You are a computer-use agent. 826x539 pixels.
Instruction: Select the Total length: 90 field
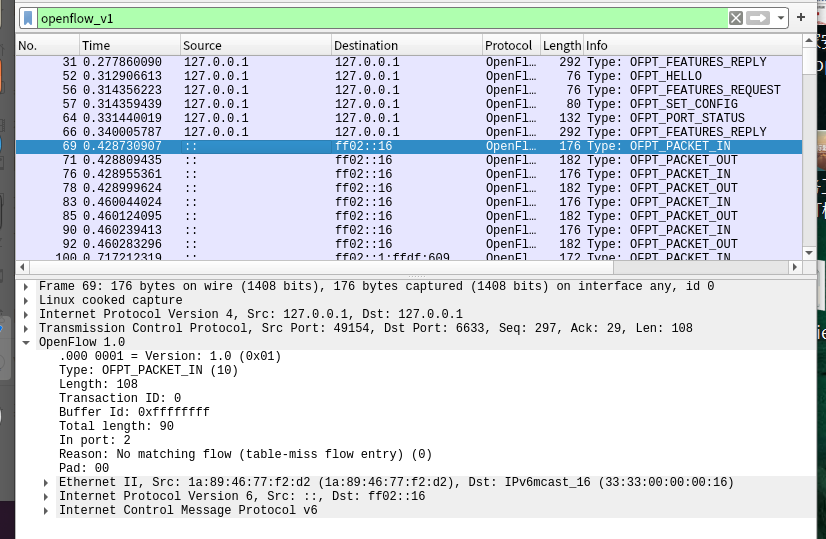[116, 426]
